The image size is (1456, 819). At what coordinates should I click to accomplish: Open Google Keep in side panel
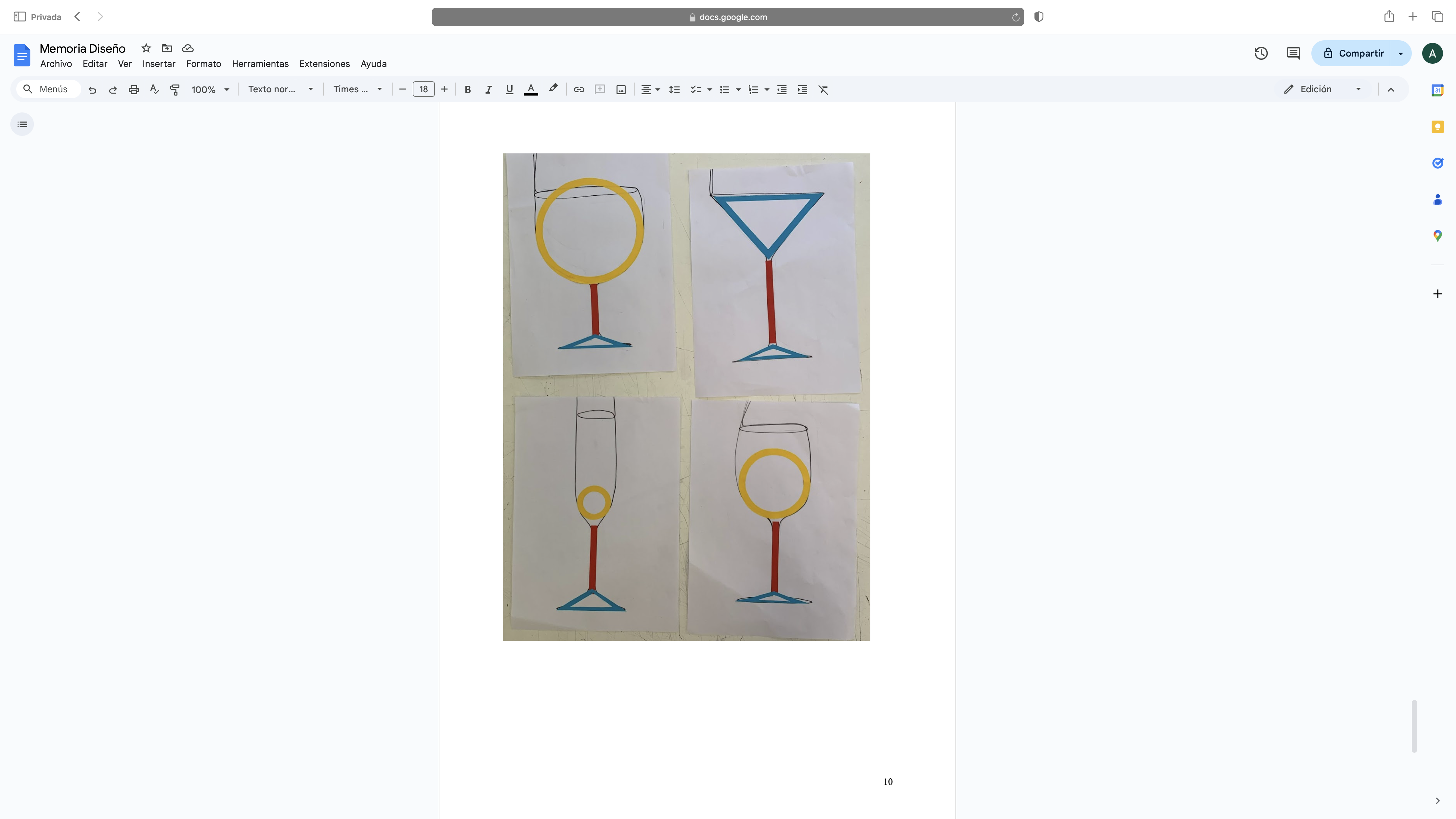click(x=1437, y=127)
